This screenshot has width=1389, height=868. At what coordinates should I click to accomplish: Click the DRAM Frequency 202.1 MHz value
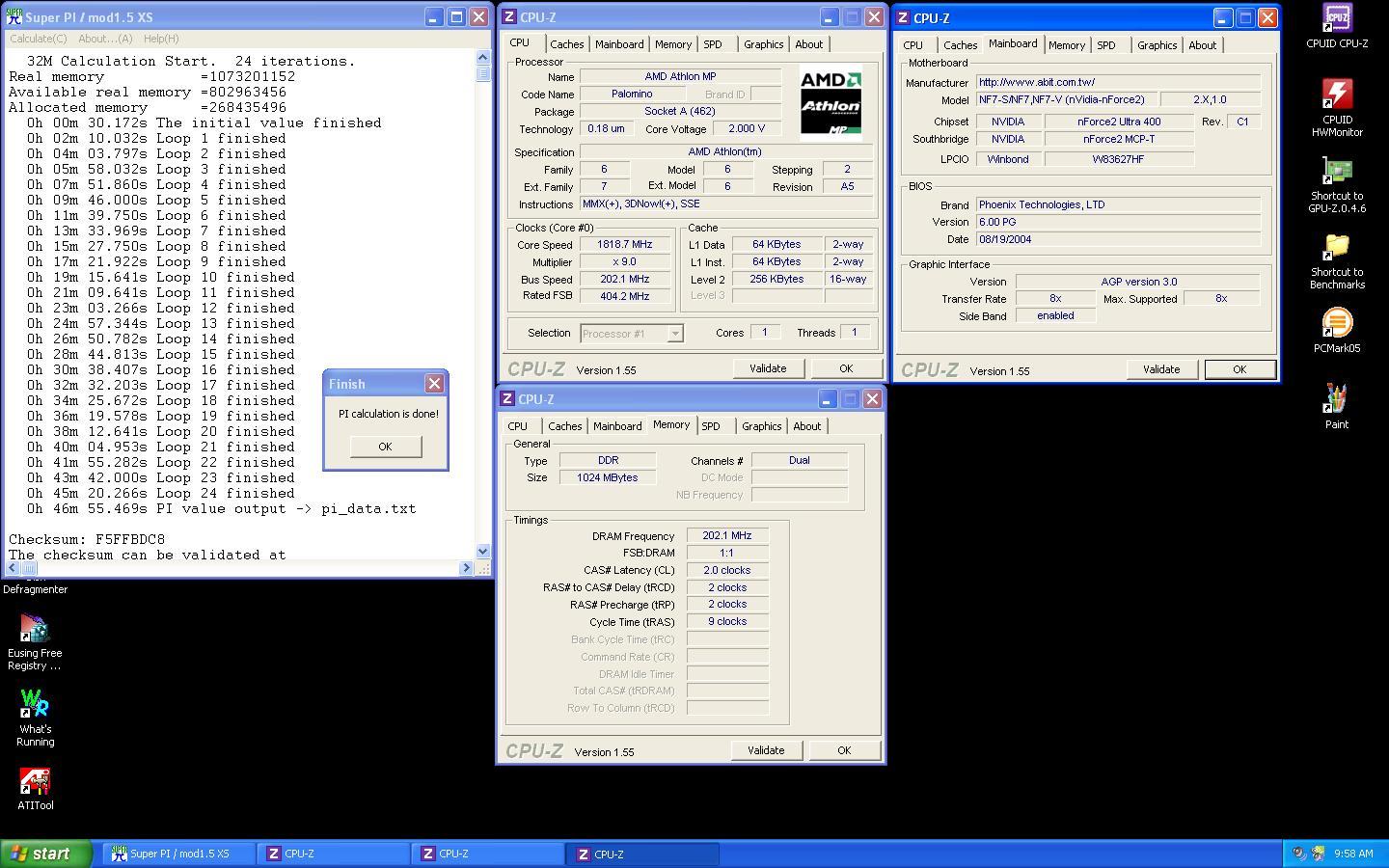tap(727, 535)
